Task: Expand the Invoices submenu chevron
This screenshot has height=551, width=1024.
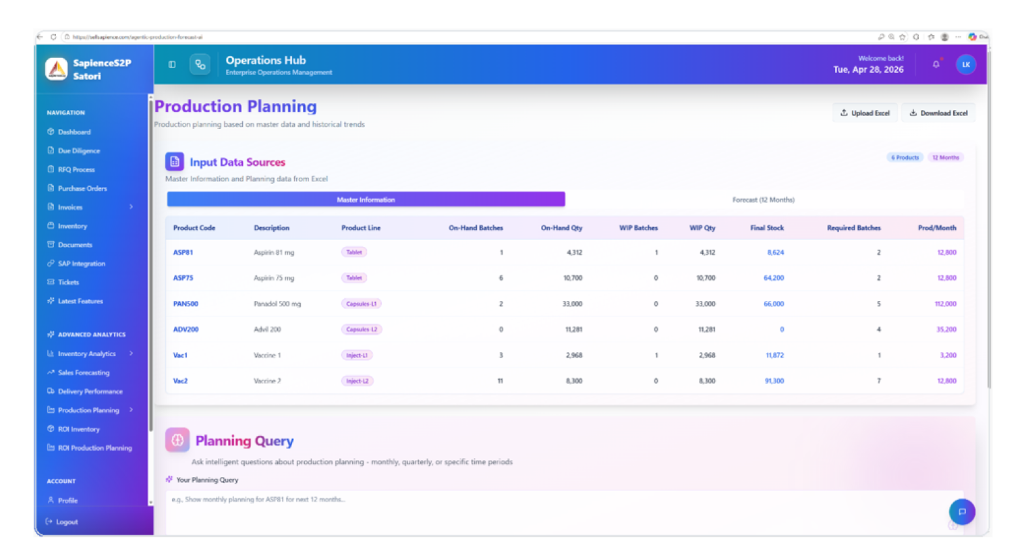Action: coord(131,207)
